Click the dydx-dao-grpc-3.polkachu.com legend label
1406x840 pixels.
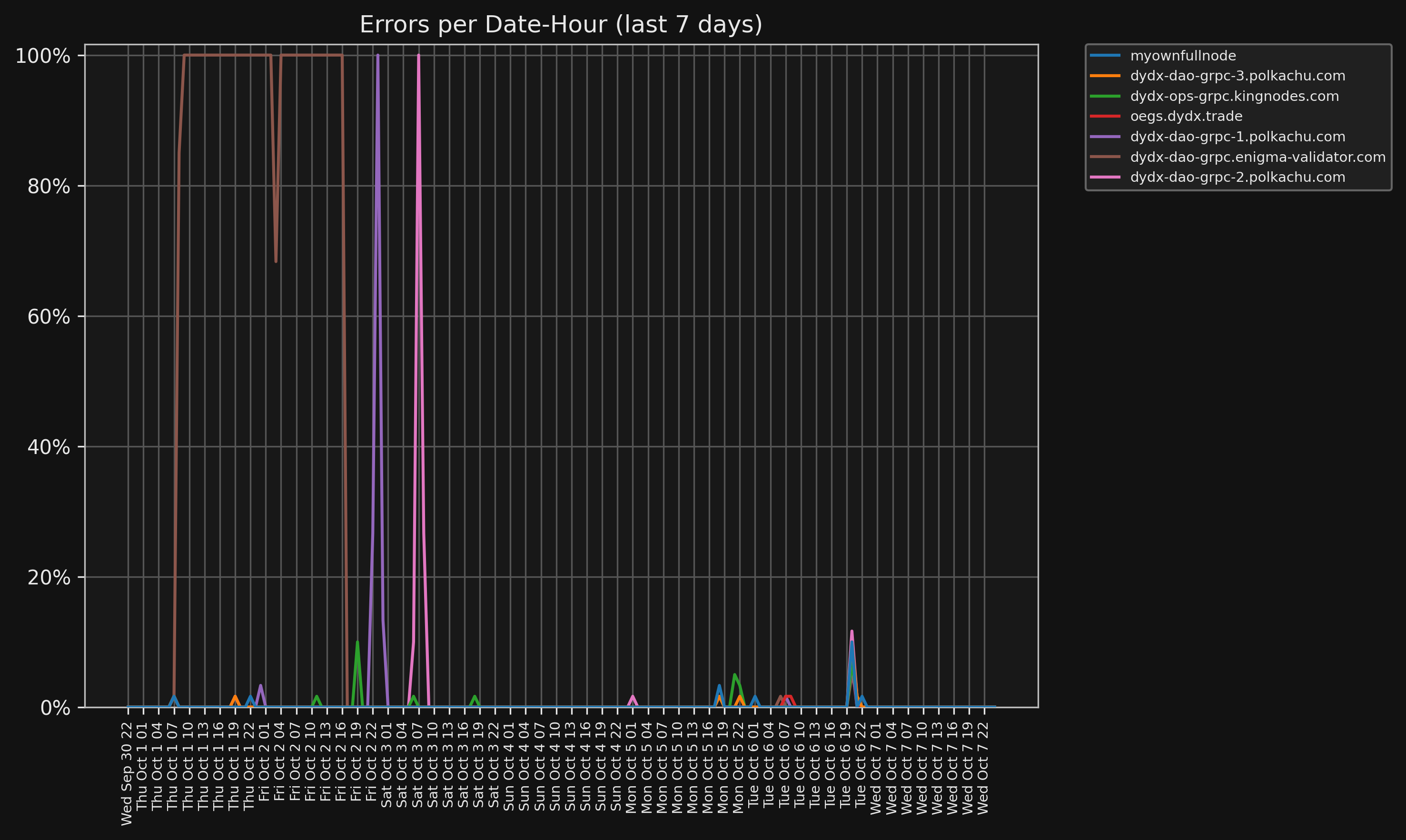point(1238,76)
